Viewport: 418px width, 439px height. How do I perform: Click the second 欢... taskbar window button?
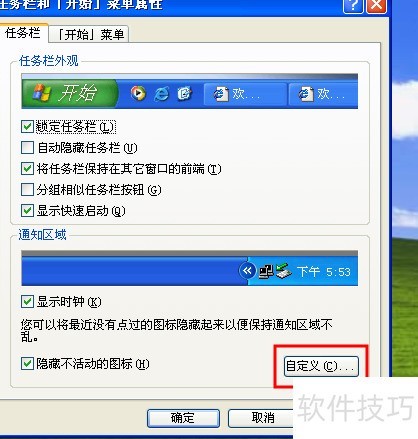point(323,94)
